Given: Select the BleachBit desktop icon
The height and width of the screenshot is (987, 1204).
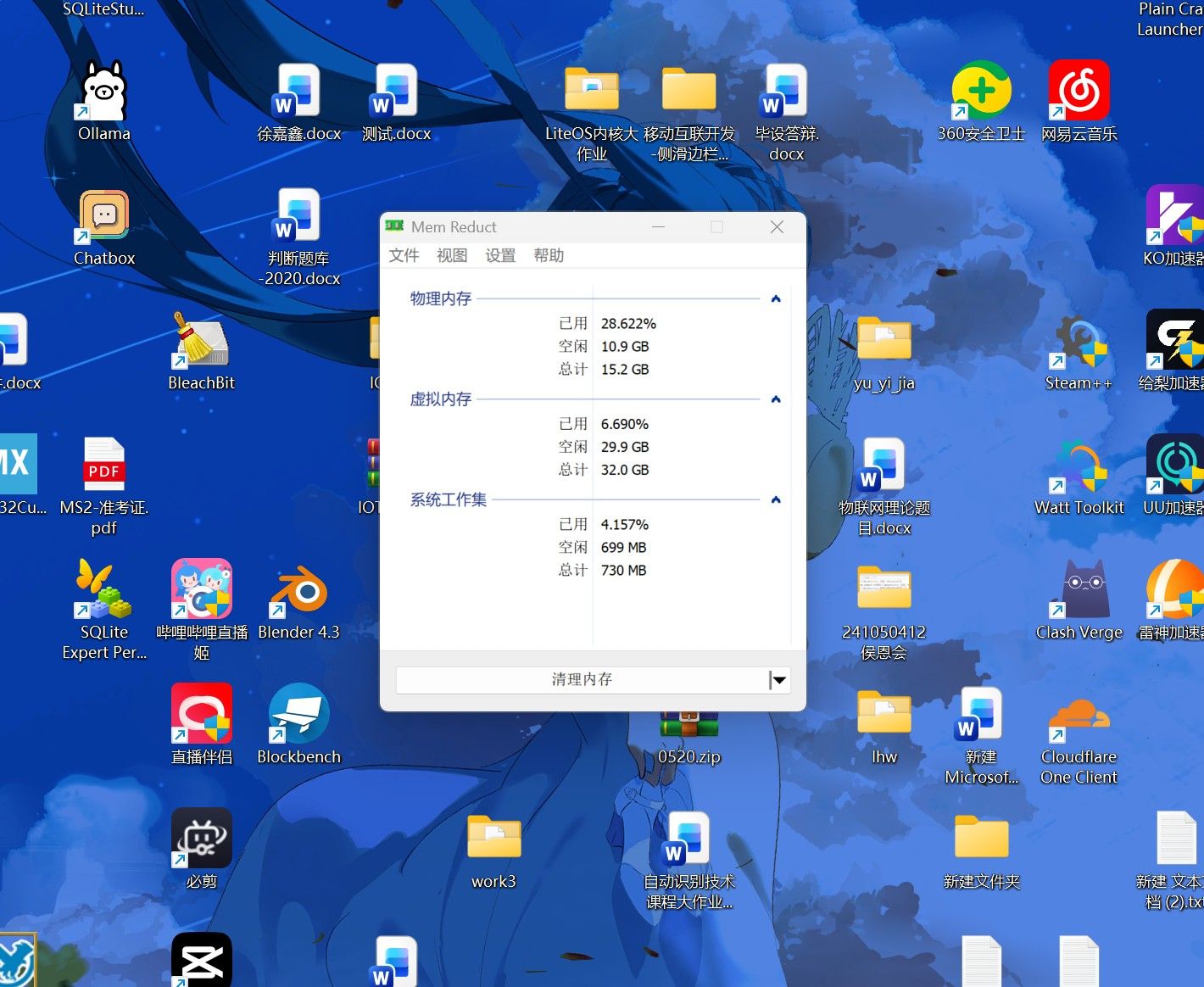Looking at the screenshot, I should pos(202,351).
